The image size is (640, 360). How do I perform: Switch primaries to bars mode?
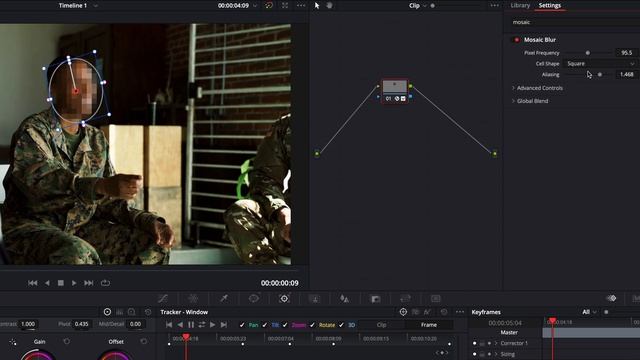pos(120,312)
